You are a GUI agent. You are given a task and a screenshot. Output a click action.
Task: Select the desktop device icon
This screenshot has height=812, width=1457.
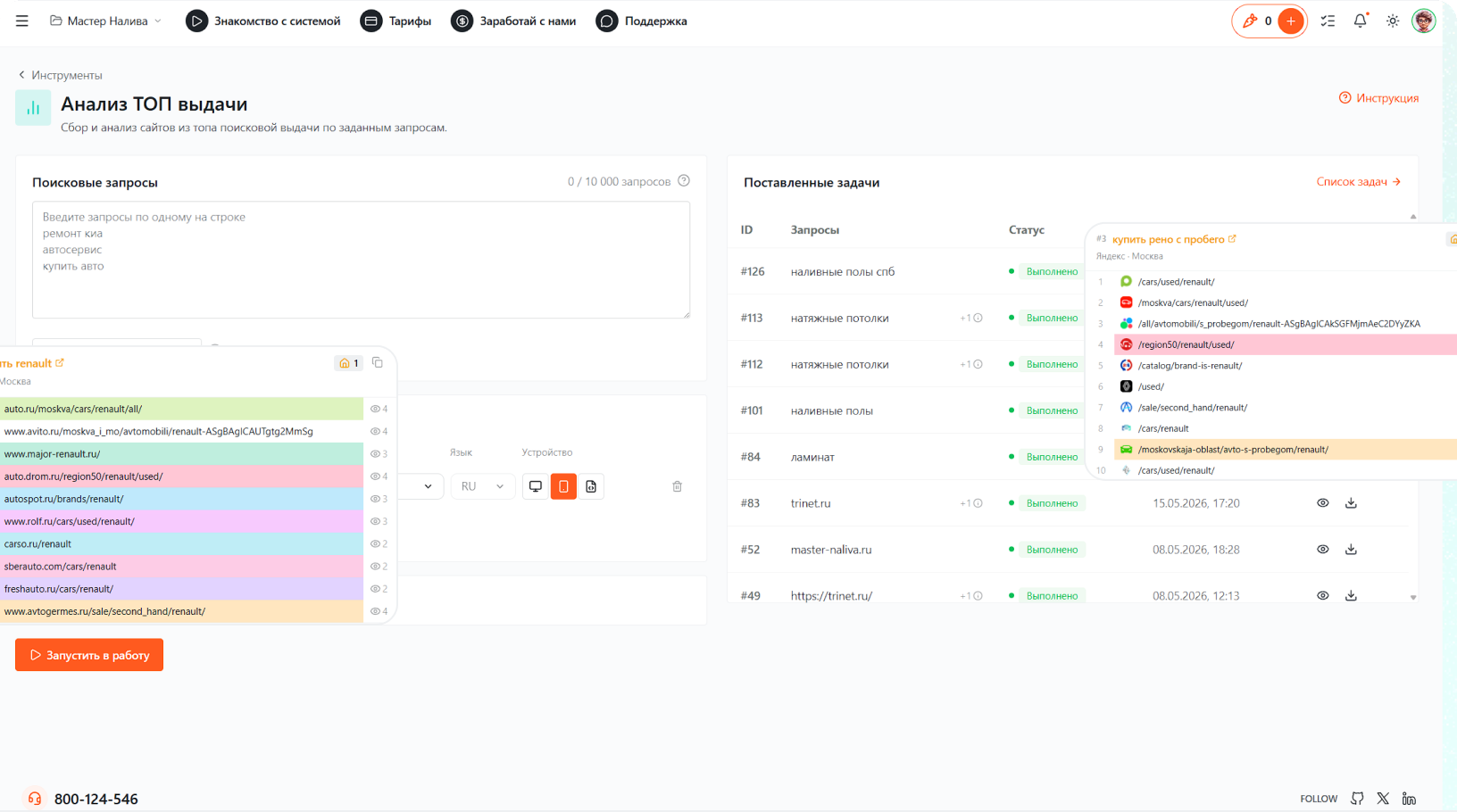point(536,486)
